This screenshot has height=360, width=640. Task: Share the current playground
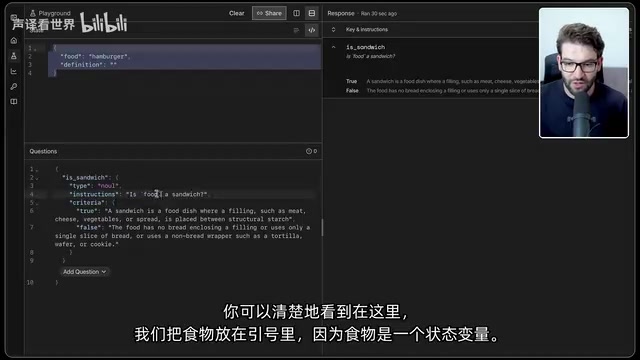point(269,13)
